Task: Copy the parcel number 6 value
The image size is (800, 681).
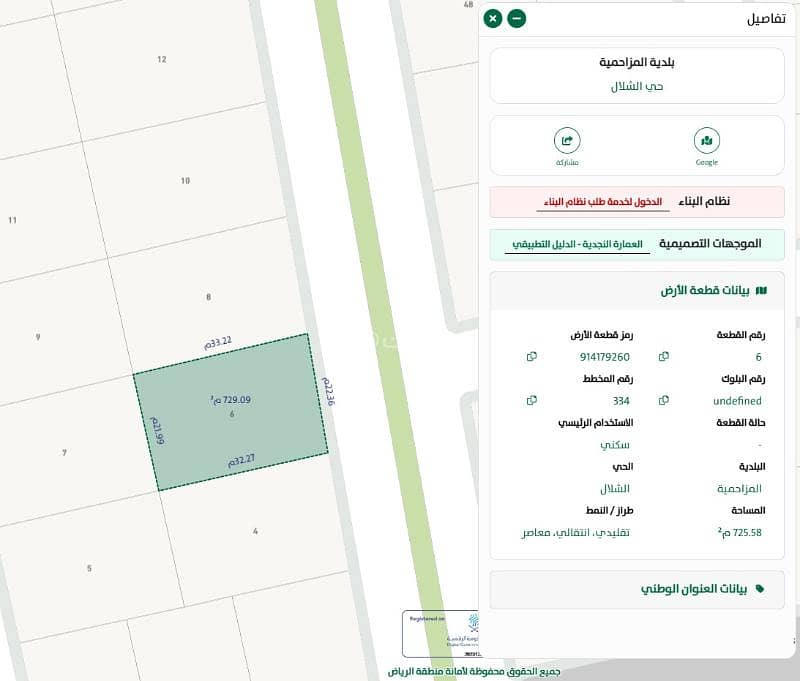Action: [x=663, y=357]
